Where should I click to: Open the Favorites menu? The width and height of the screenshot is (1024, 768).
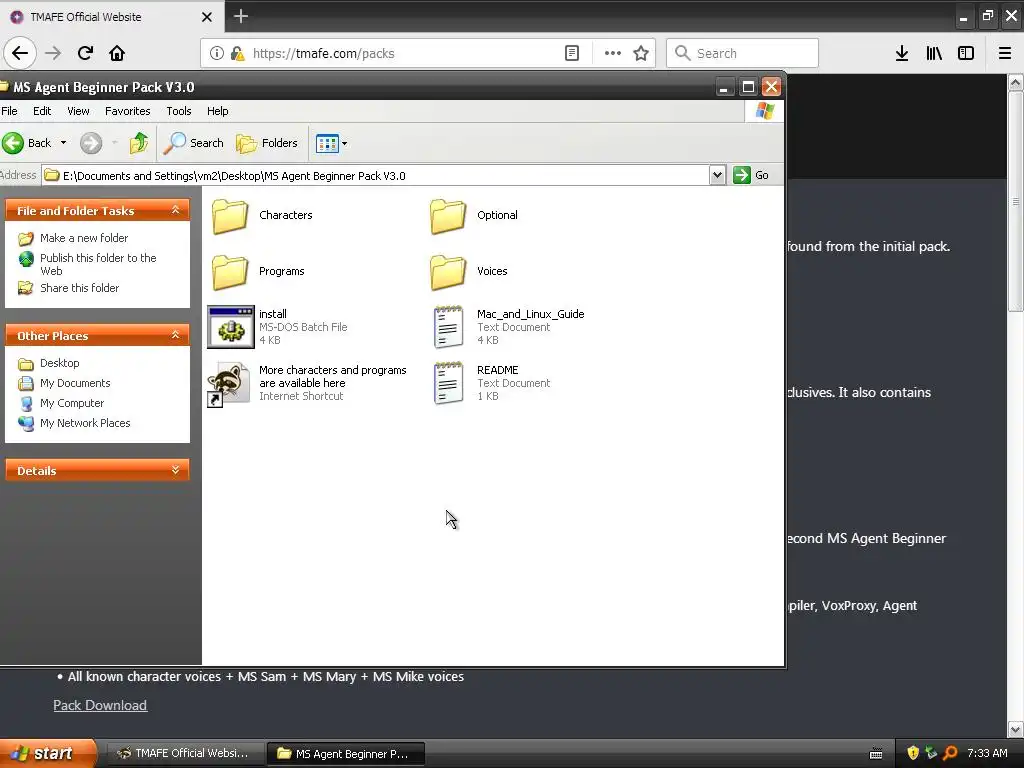coord(127,111)
